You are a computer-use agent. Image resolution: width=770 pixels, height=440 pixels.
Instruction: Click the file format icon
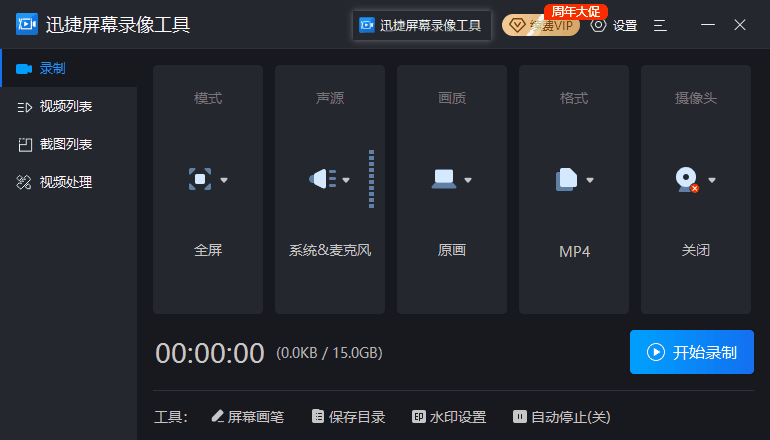566,179
